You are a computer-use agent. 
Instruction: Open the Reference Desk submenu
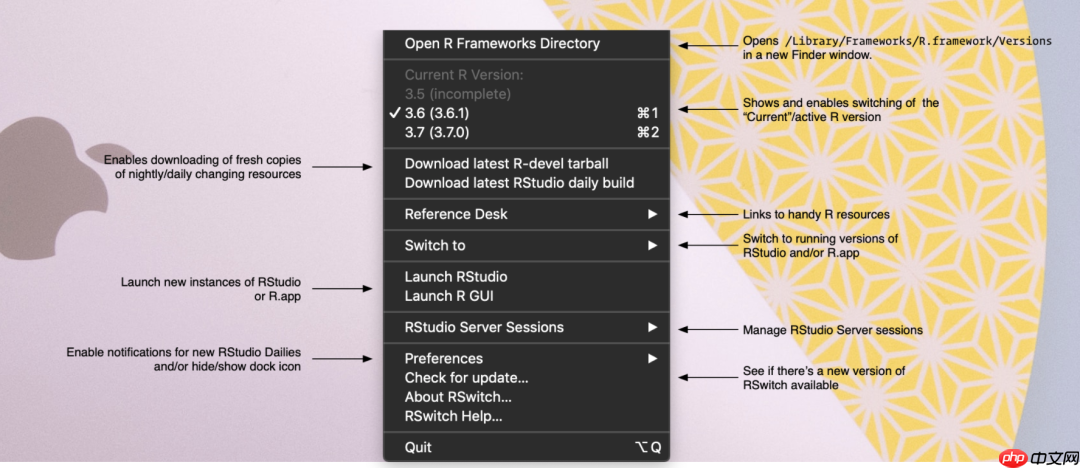(x=526, y=214)
